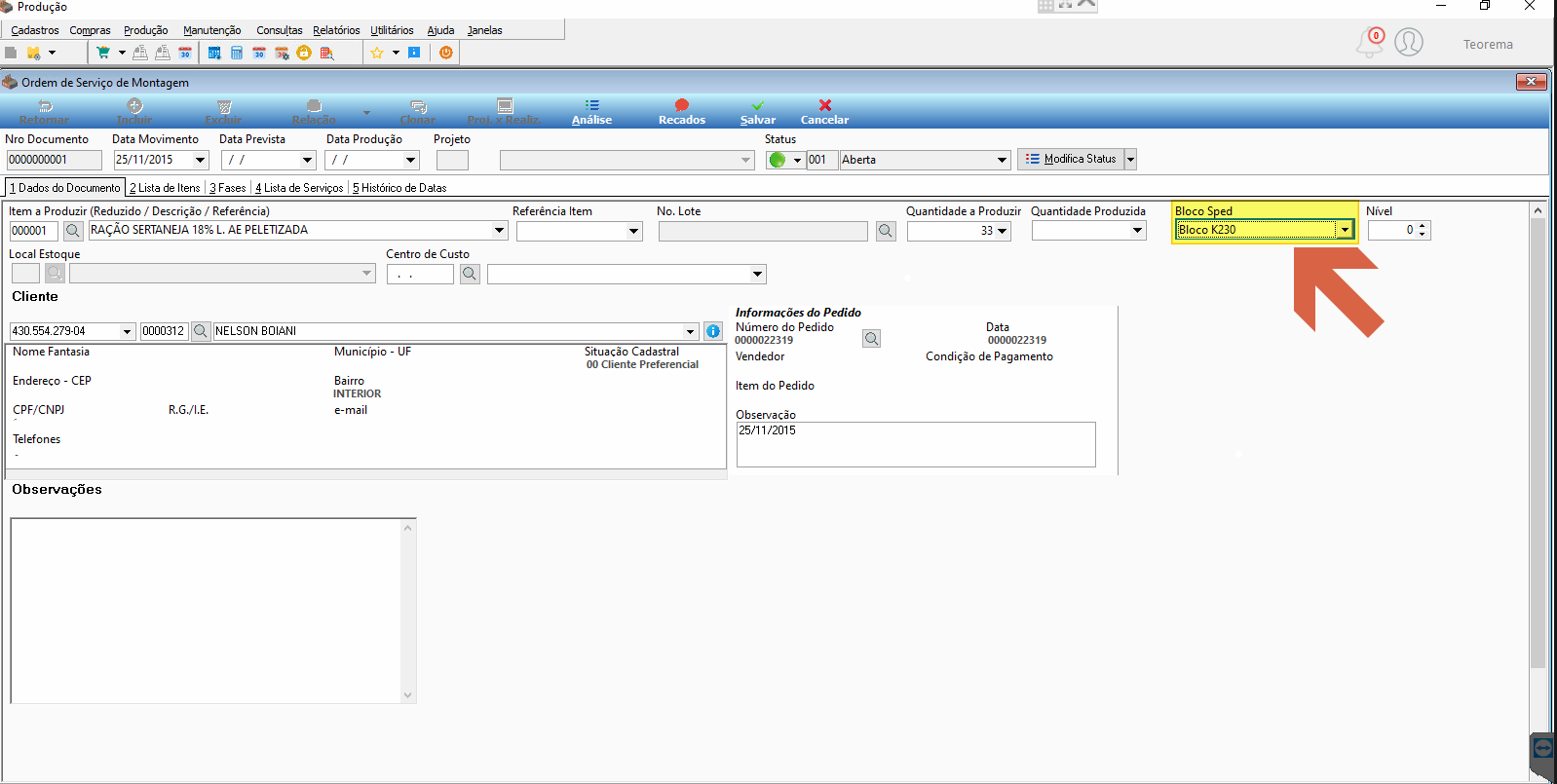The image size is (1557, 784).
Task: Click Cancelar in the form toolbar
Action: coord(824,112)
